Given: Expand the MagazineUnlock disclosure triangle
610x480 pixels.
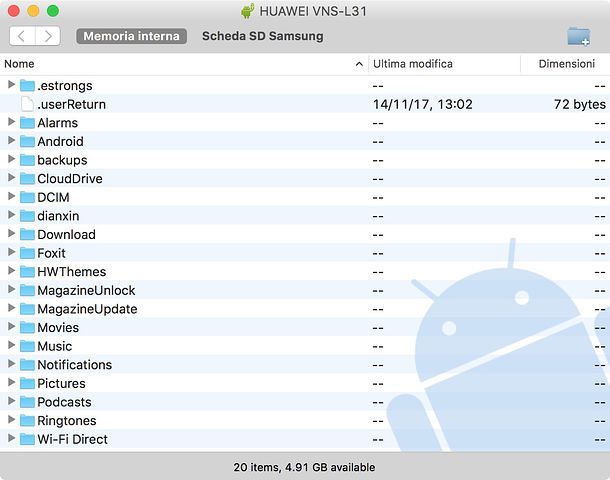Looking at the screenshot, I should (11, 289).
